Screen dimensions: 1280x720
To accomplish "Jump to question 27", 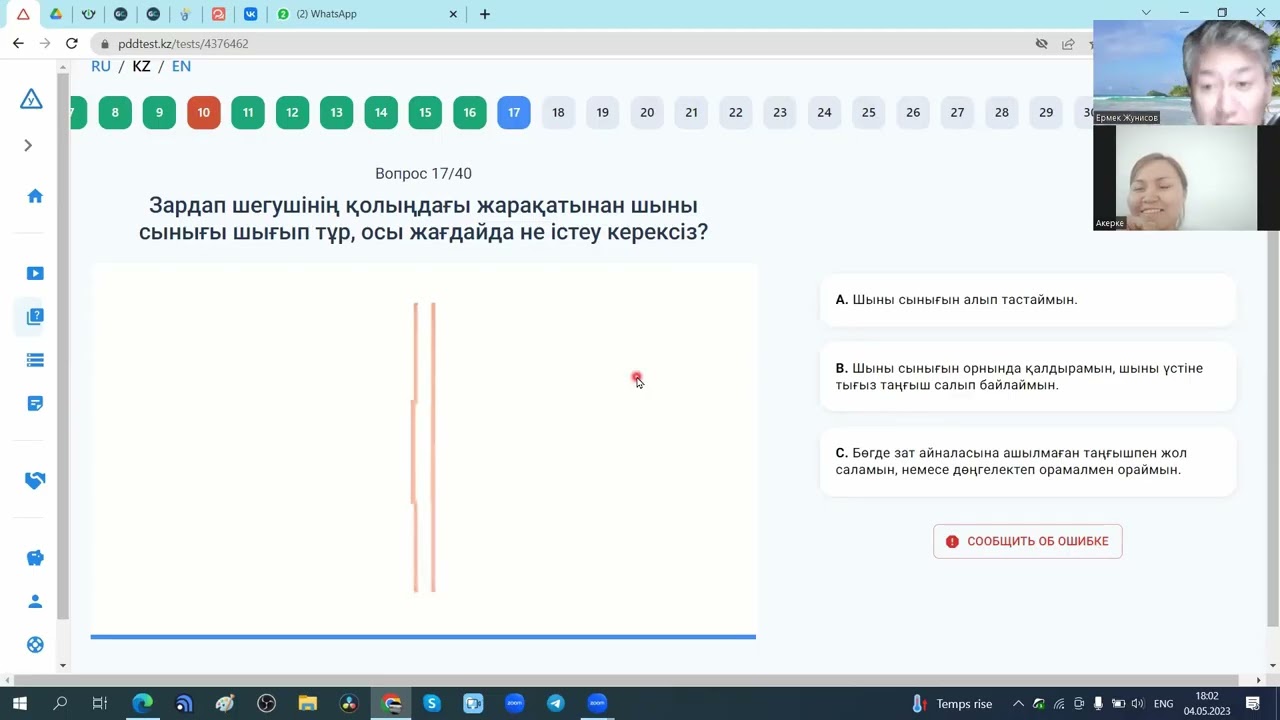I will tap(957, 112).
